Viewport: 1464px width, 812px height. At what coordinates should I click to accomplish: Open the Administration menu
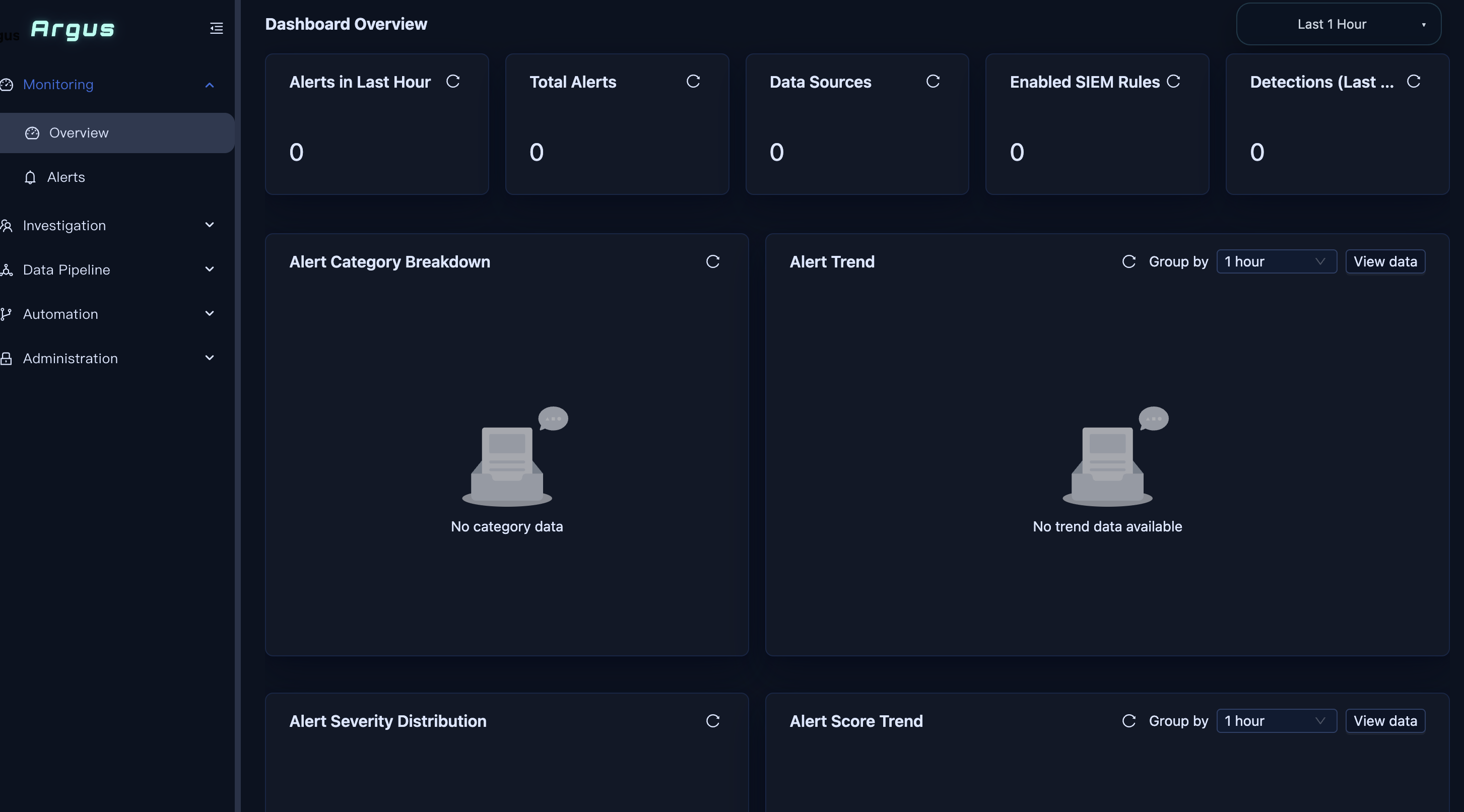coord(116,359)
